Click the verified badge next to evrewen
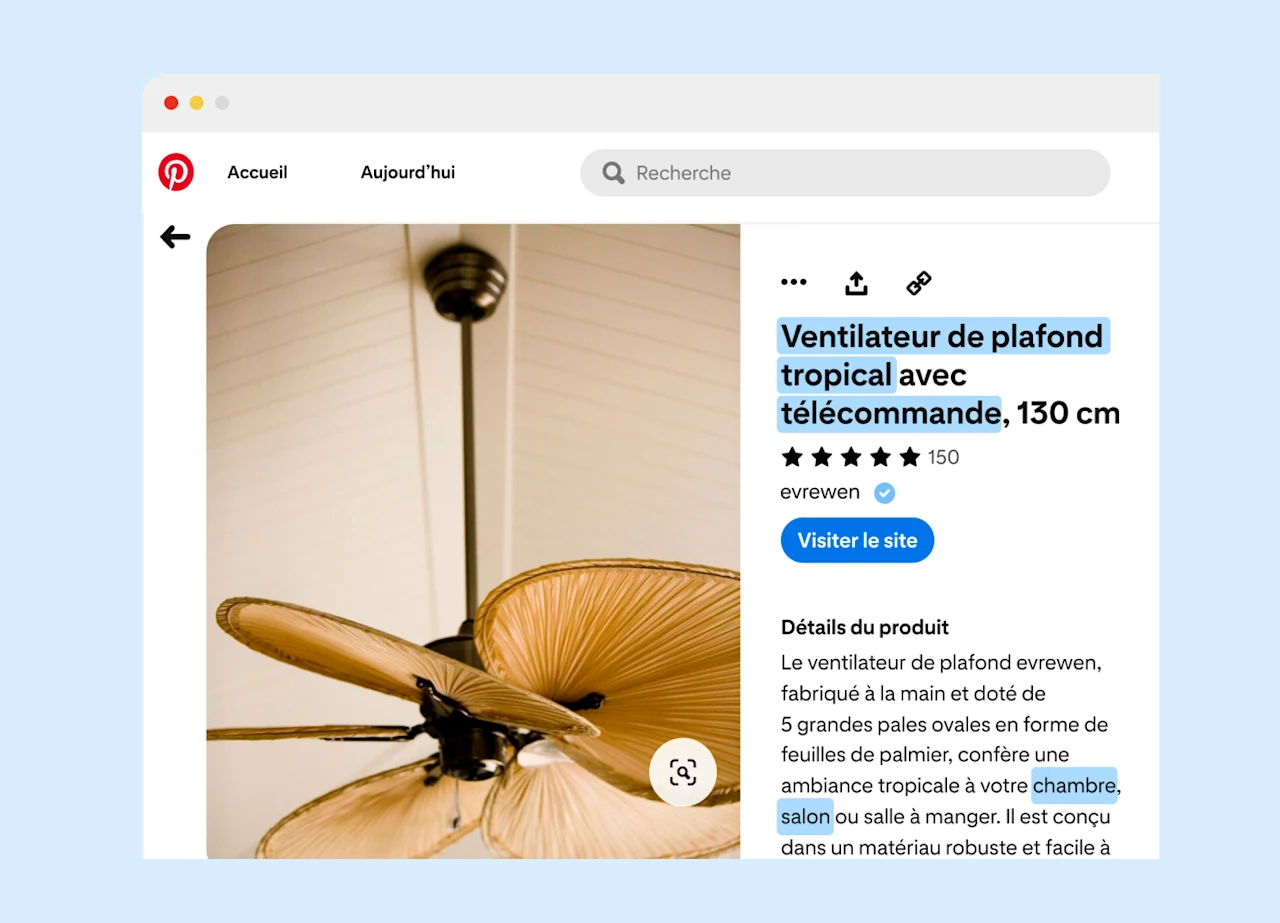Viewport: 1280px width, 923px height. (884, 492)
